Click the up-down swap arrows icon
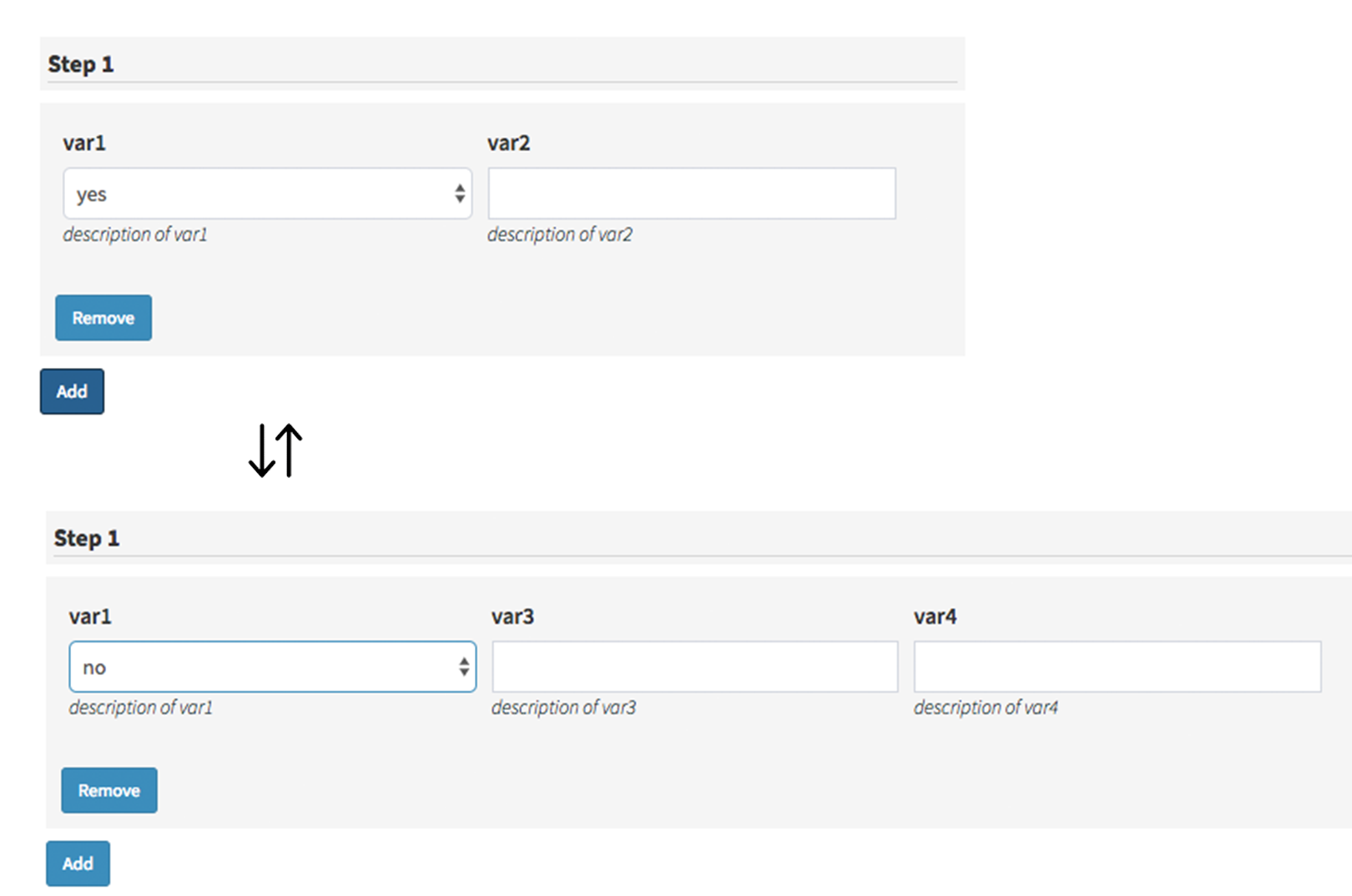This screenshot has width=1352, height=896. [x=275, y=451]
